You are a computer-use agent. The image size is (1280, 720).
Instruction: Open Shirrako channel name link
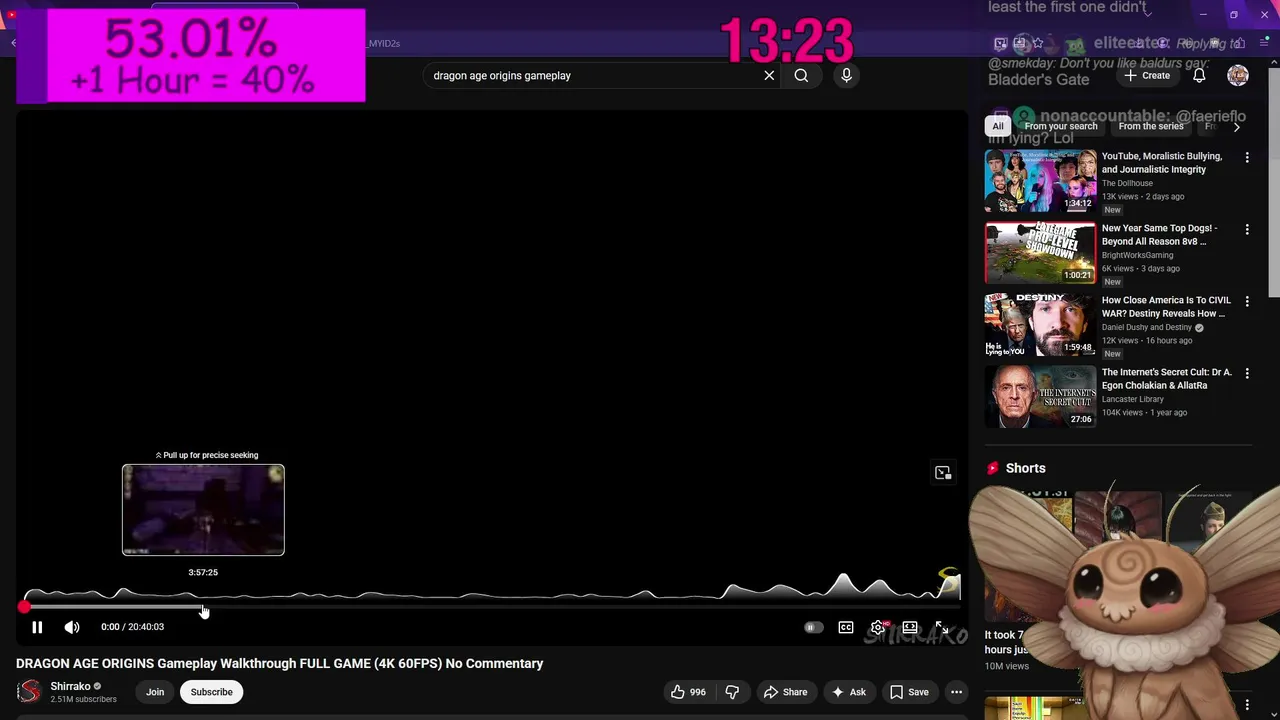click(x=70, y=686)
